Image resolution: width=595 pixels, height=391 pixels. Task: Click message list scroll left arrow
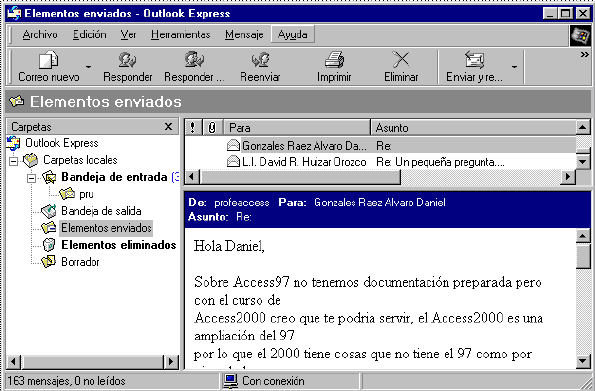pyautogui.click(x=192, y=177)
